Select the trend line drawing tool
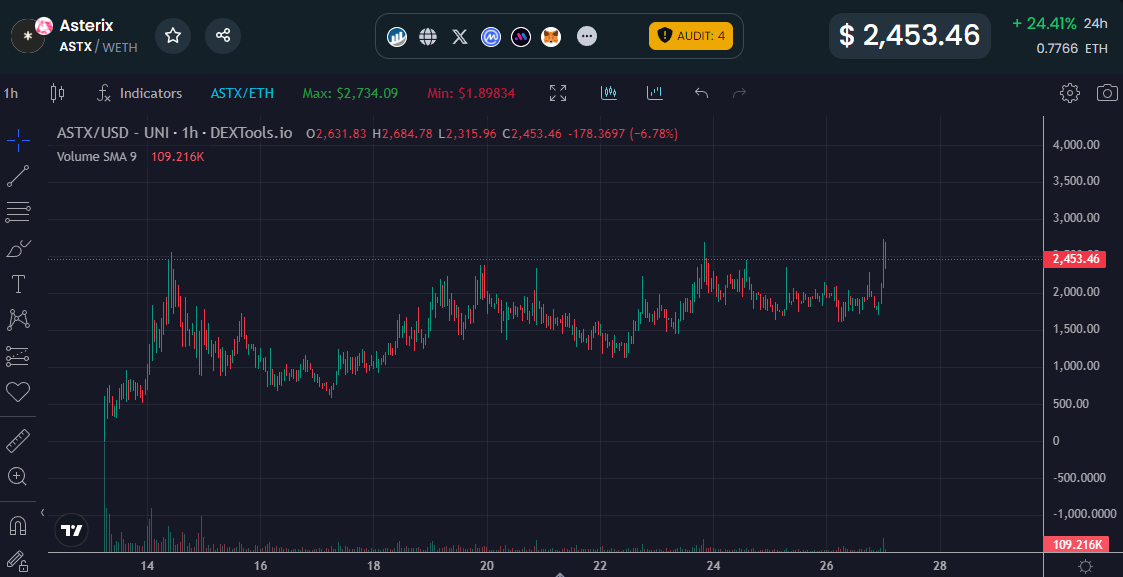The height and width of the screenshot is (577, 1123). coord(18,176)
